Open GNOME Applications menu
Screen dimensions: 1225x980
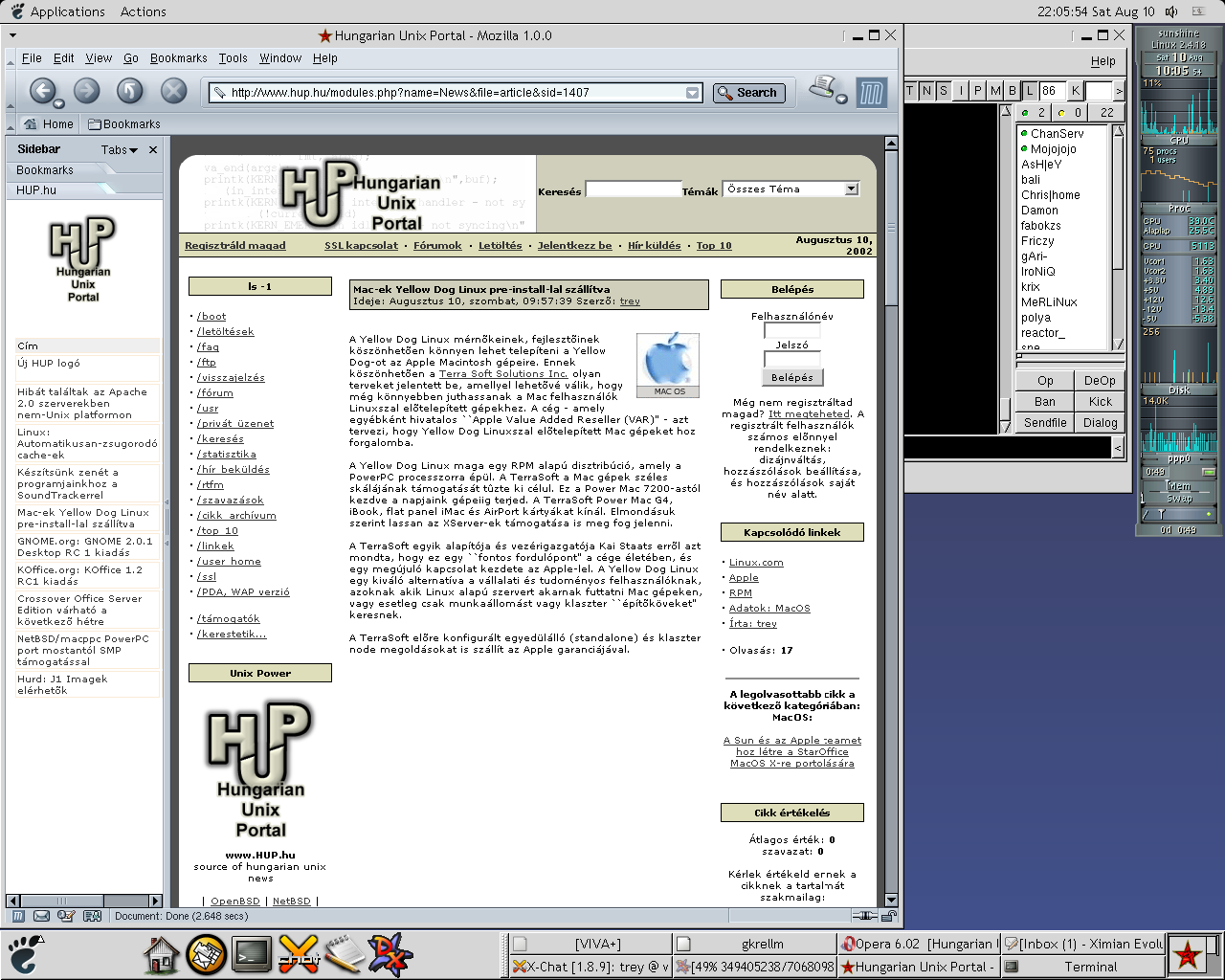click(67, 11)
